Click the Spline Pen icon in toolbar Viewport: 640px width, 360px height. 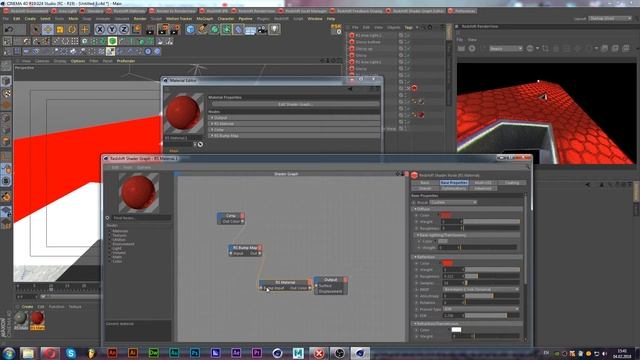click(202, 29)
